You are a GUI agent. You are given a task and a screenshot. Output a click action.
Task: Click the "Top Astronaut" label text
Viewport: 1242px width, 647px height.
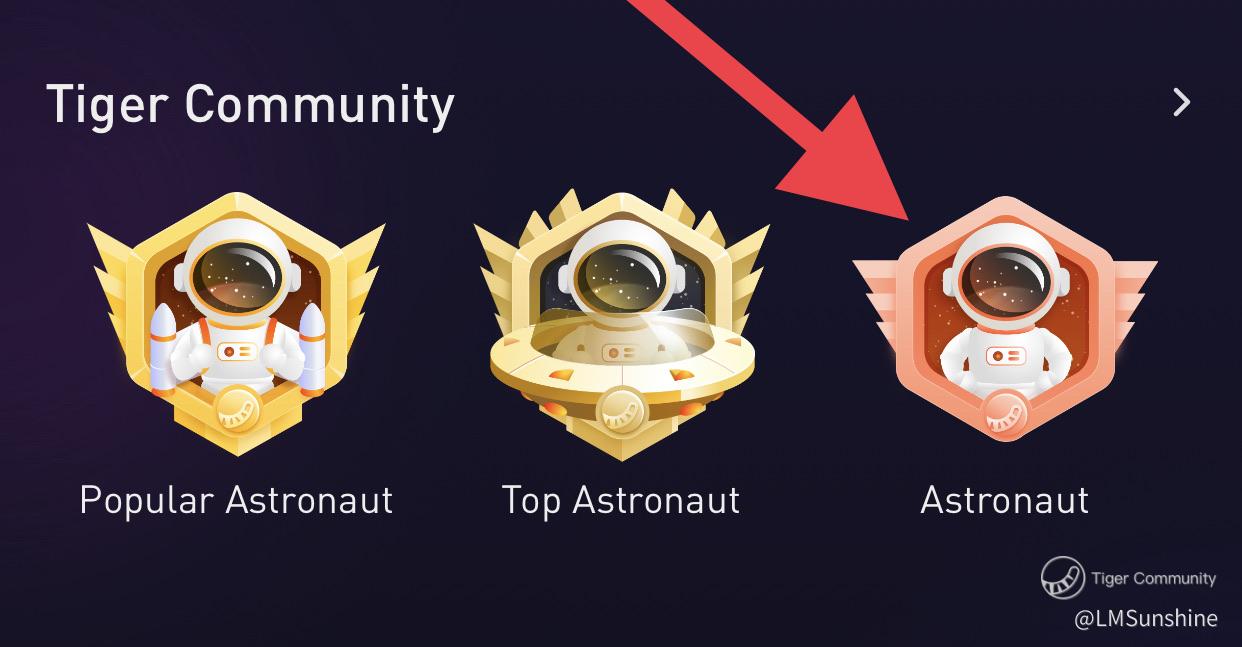pyautogui.click(x=621, y=499)
